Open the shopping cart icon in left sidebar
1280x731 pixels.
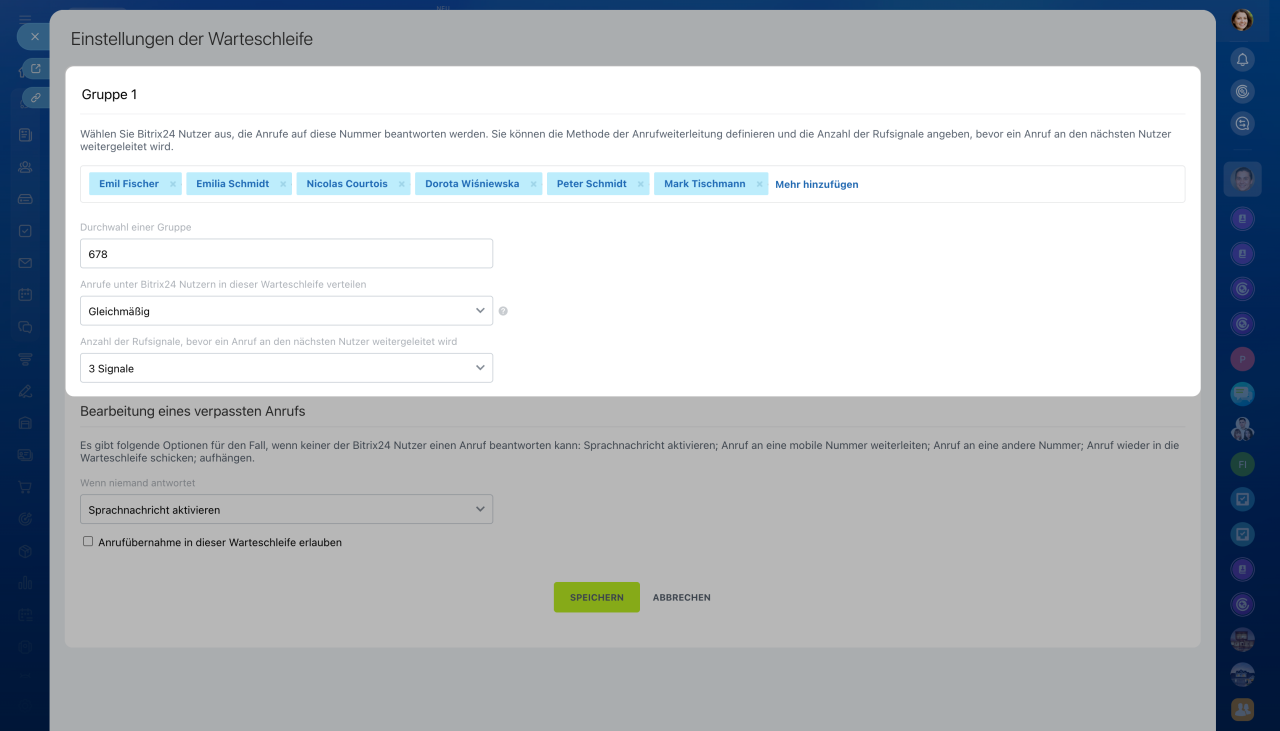click(25, 487)
